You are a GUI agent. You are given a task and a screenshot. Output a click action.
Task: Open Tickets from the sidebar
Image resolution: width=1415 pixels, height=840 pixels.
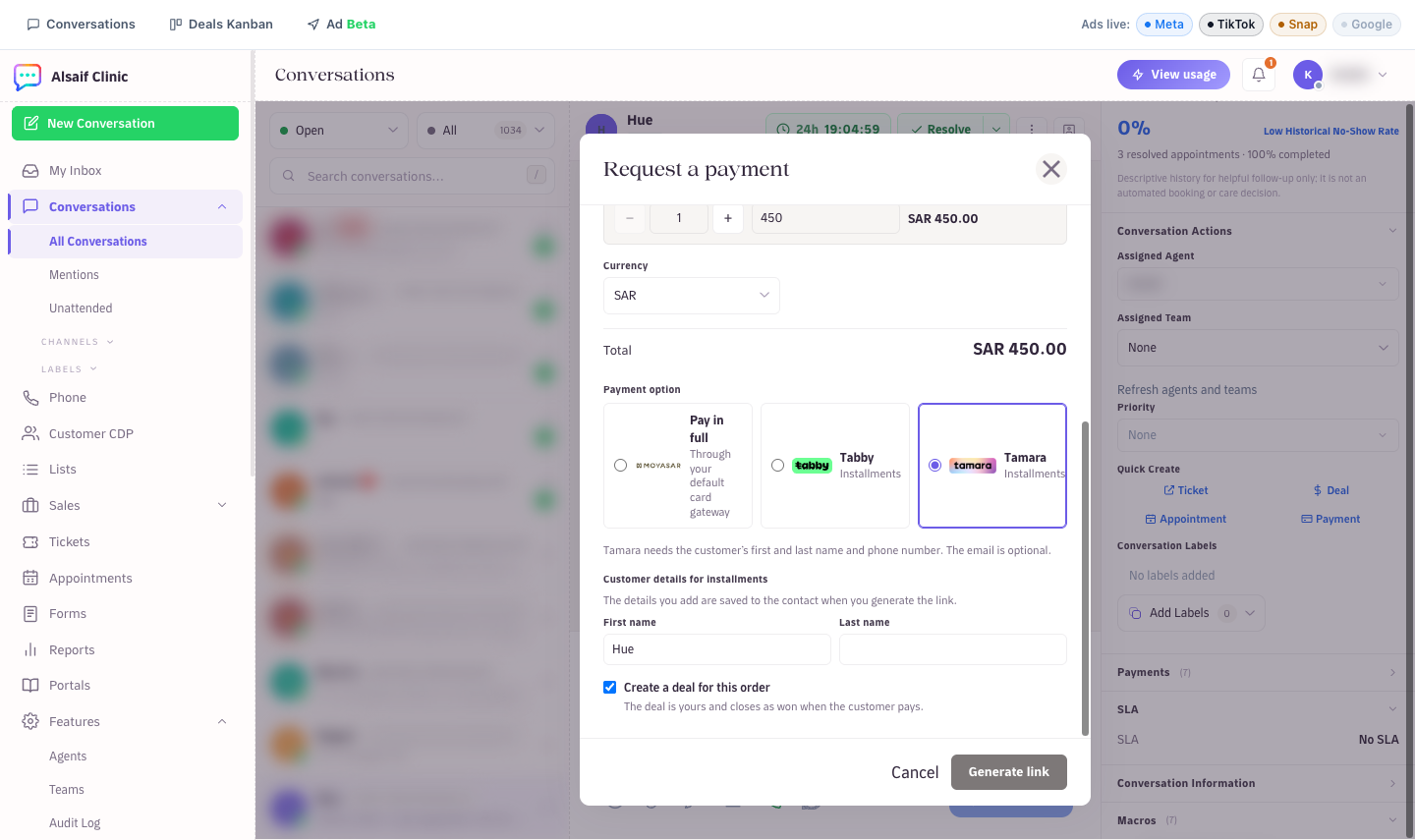(x=125, y=542)
